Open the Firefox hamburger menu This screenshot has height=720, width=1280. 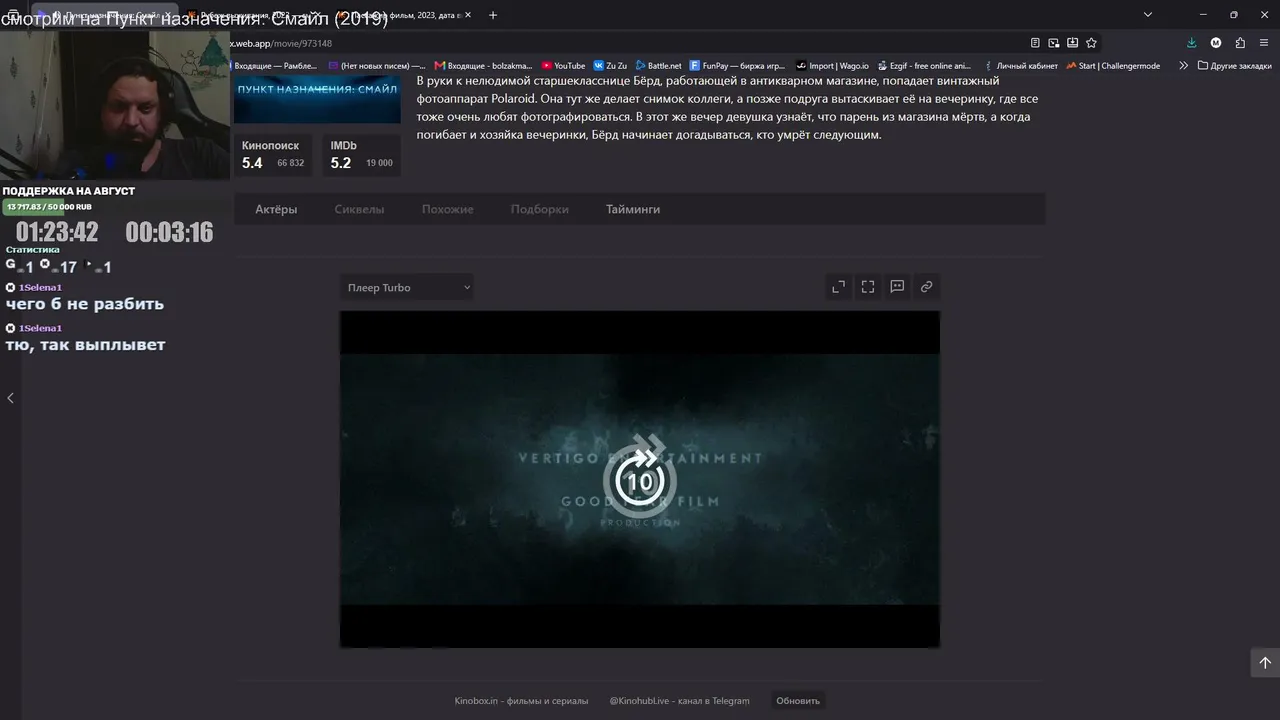(1265, 43)
